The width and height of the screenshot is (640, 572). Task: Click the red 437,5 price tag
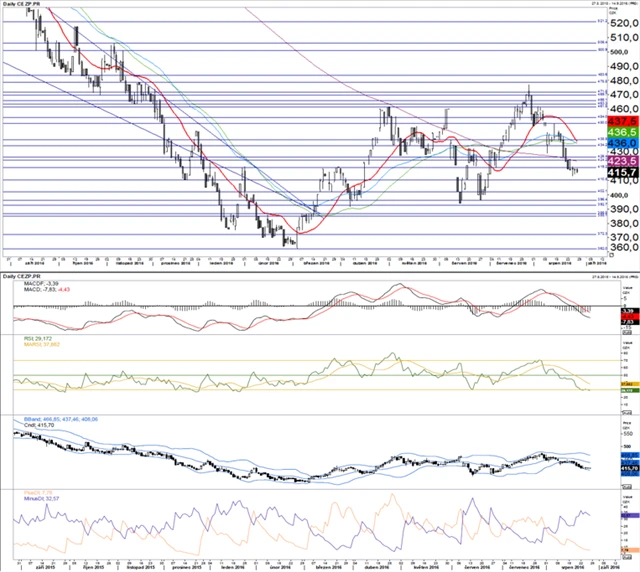(x=623, y=120)
